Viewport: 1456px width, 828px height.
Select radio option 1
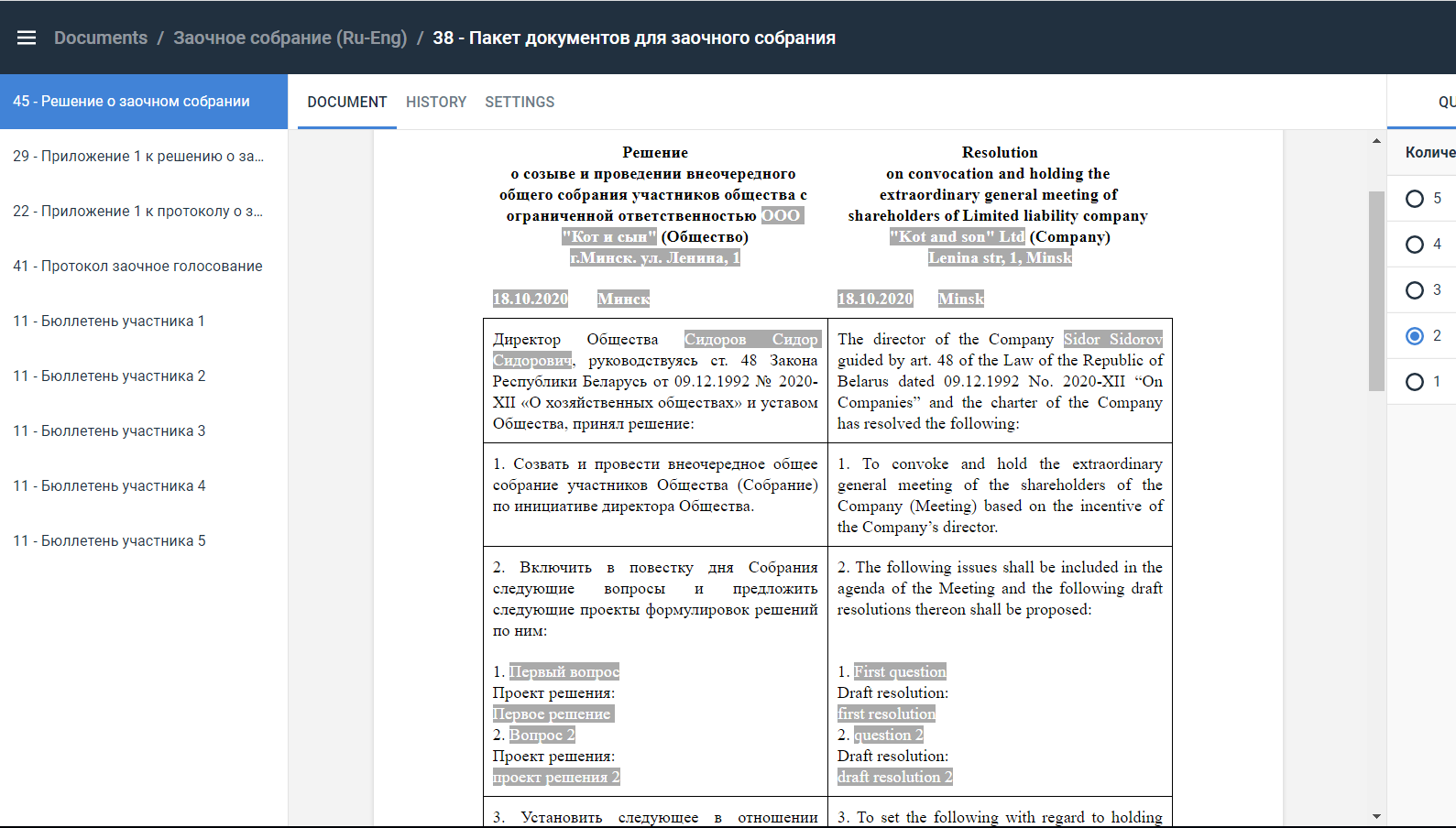[x=1415, y=382]
